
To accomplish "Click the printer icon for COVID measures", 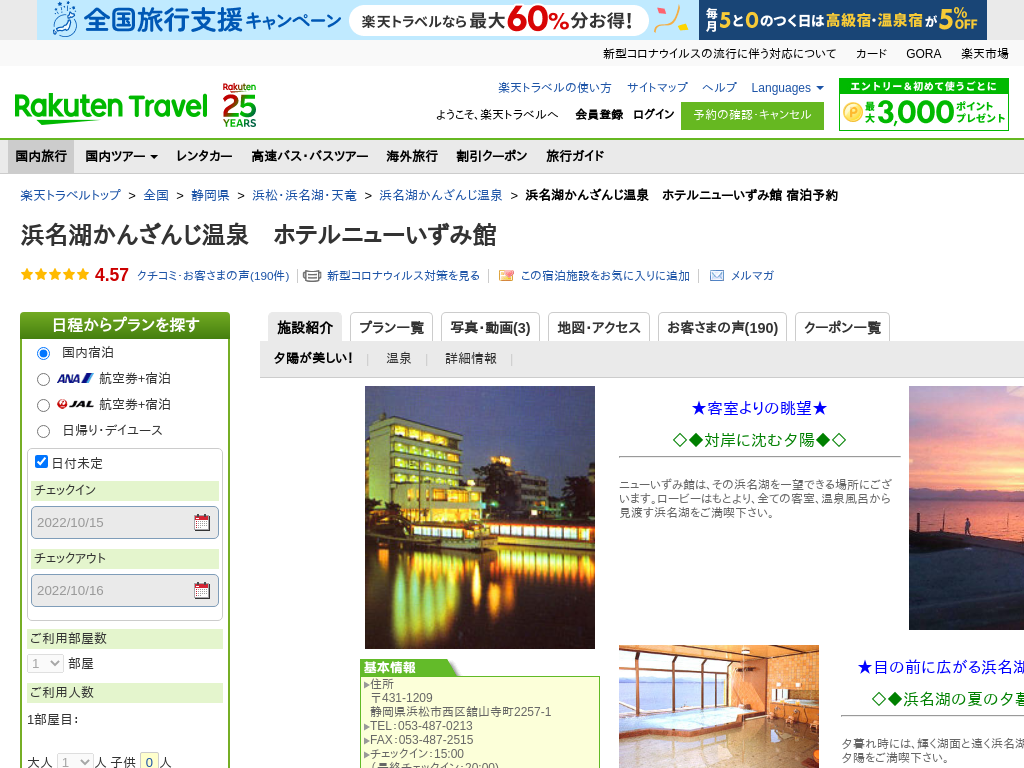I will click(312, 276).
